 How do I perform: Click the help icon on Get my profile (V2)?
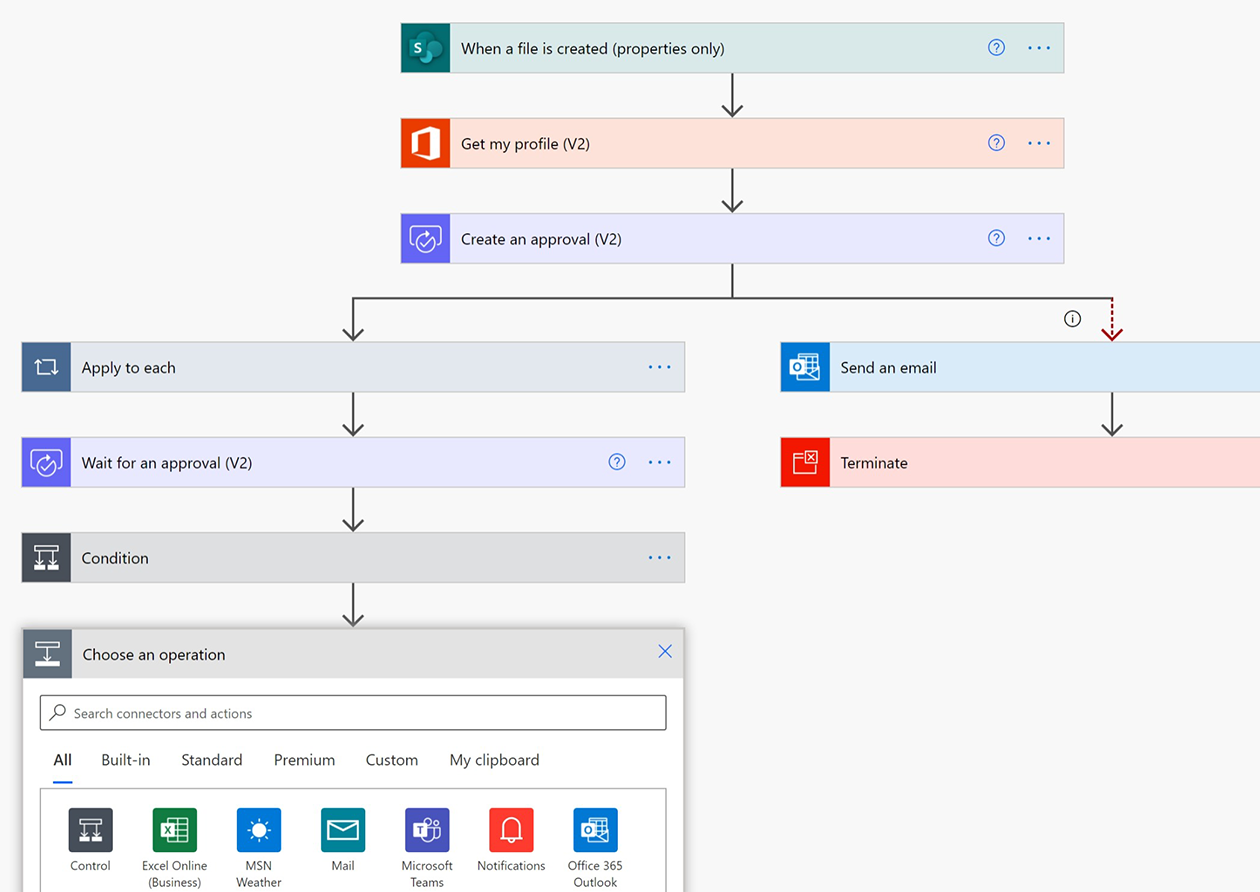(996, 143)
